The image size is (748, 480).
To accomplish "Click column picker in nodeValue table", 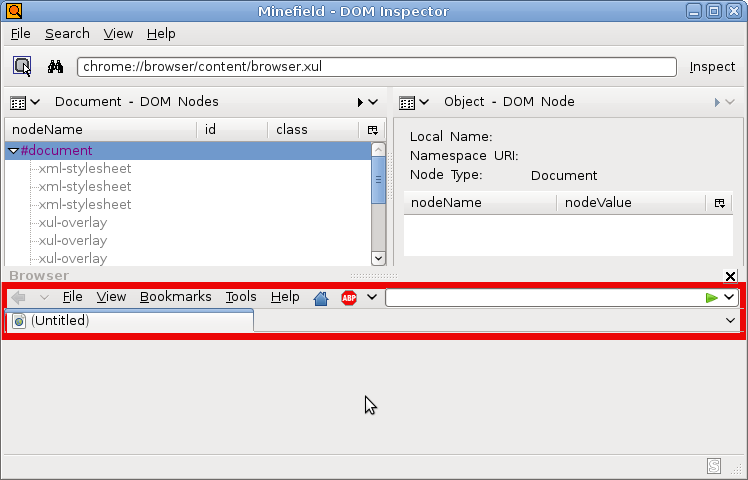I will 720,203.
